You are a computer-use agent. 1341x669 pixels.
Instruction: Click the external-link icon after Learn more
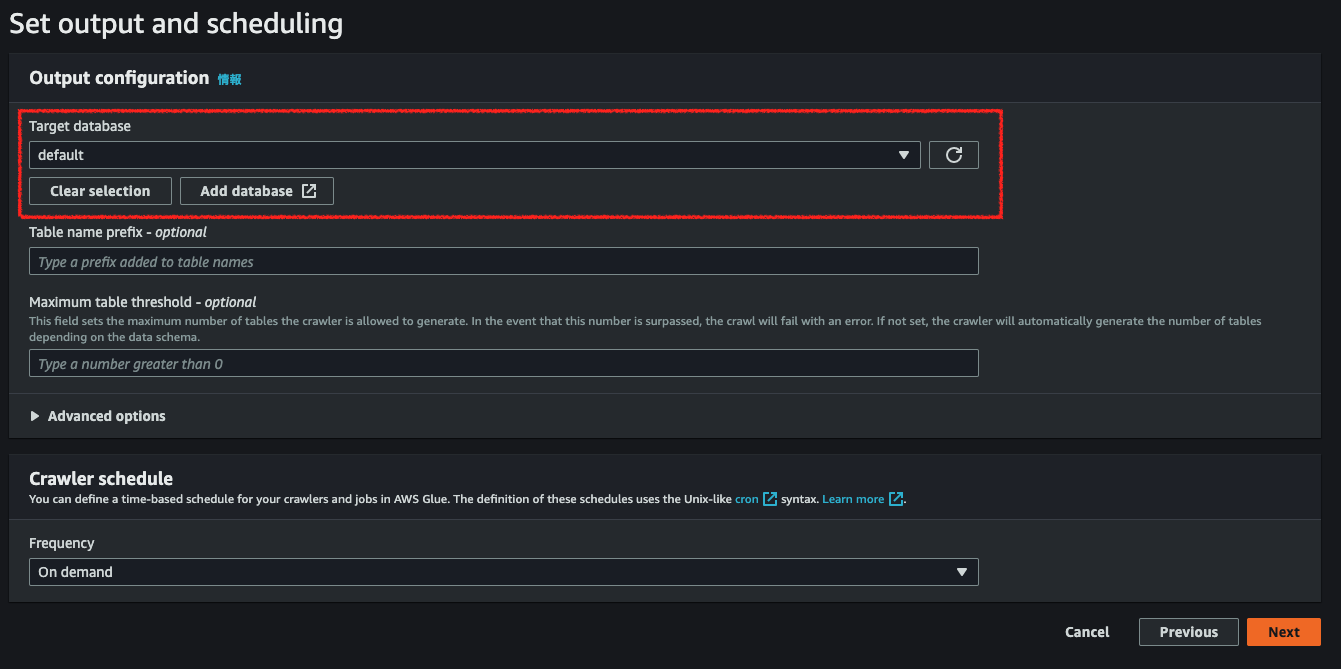(896, 499)
